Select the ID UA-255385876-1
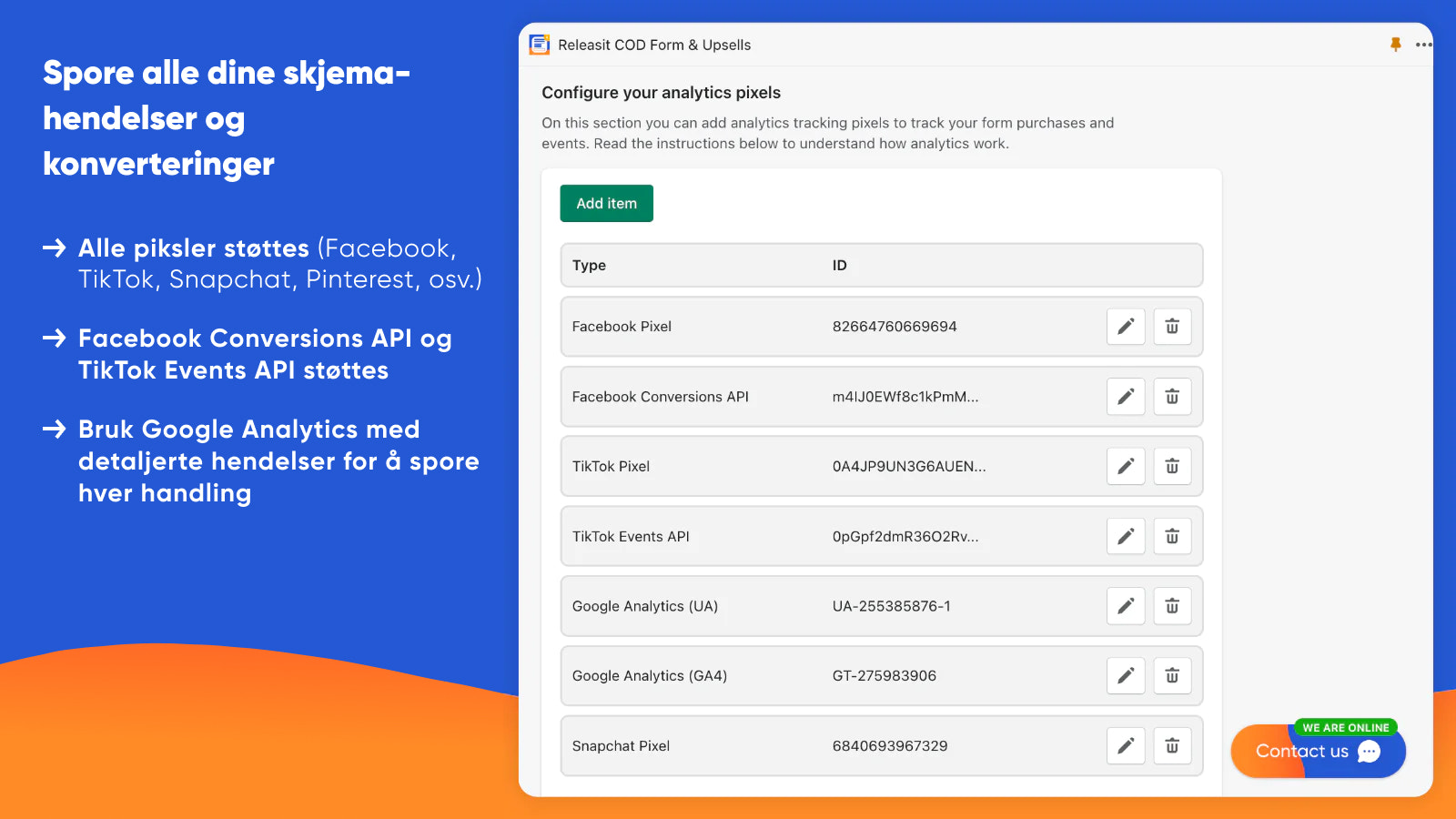Viewport: 1456px width, 819px height. 891,606
